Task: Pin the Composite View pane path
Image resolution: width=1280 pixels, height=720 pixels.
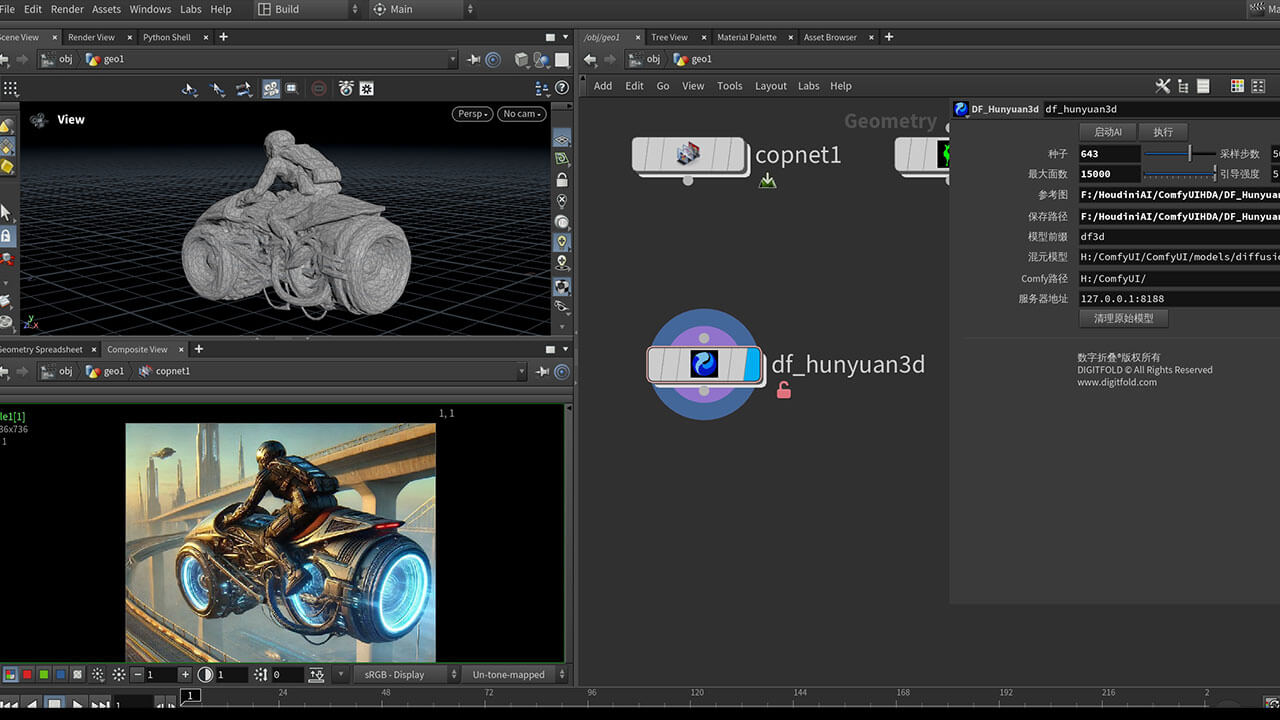Action: 543,372
